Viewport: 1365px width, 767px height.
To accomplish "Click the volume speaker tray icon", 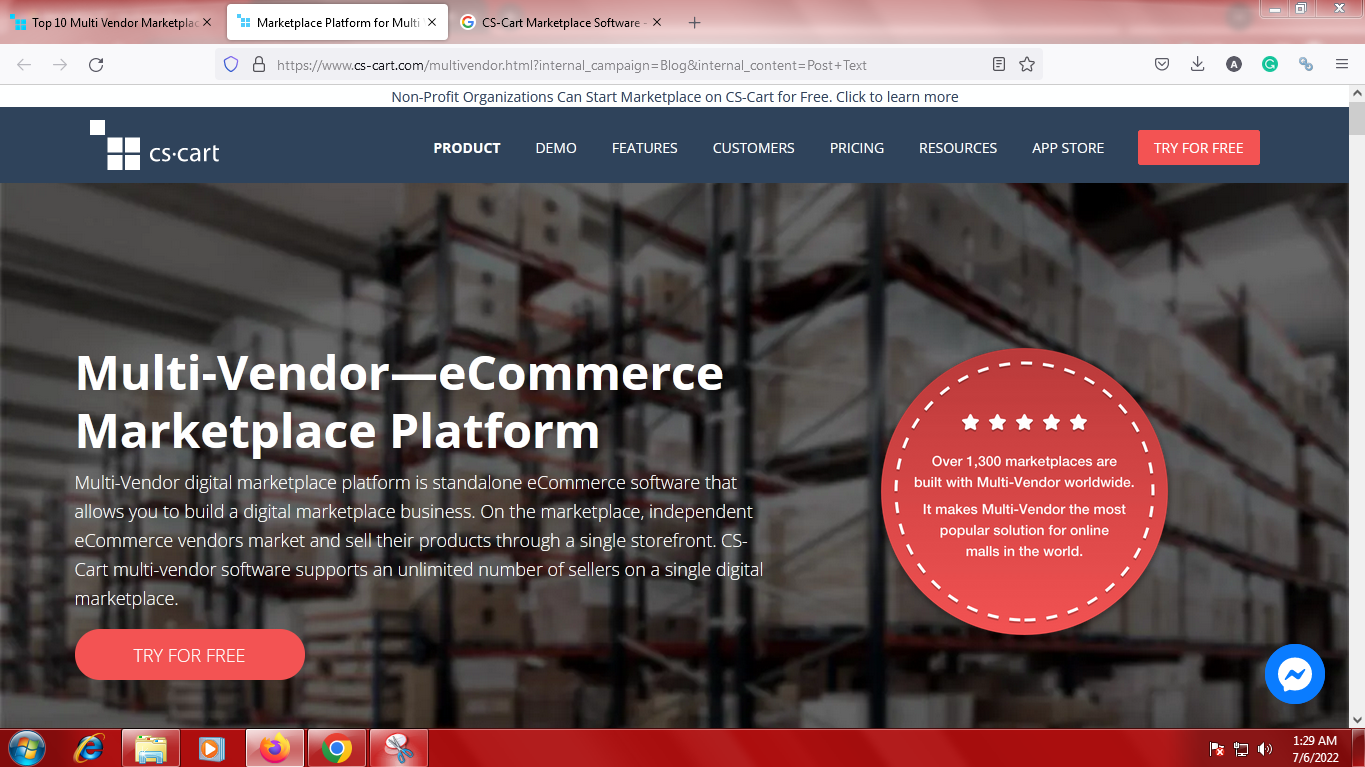I will [x=1265, y=749].
